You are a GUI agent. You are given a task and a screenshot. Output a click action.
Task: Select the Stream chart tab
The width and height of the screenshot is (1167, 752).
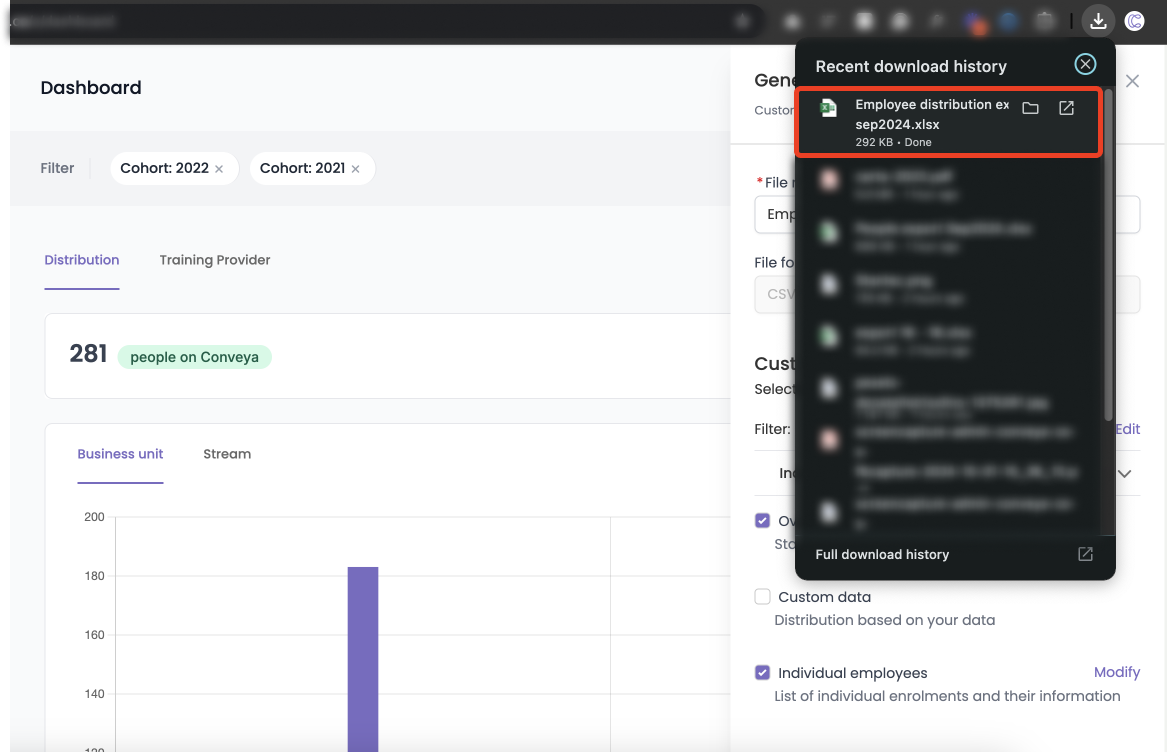(x=227, y=454)
